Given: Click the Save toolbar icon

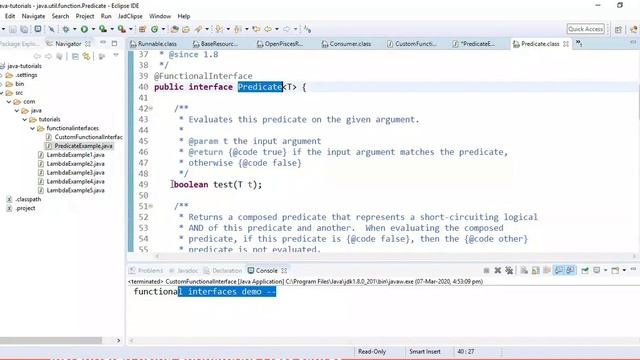Looking at the screenshot, I should [x=13, y=29].
